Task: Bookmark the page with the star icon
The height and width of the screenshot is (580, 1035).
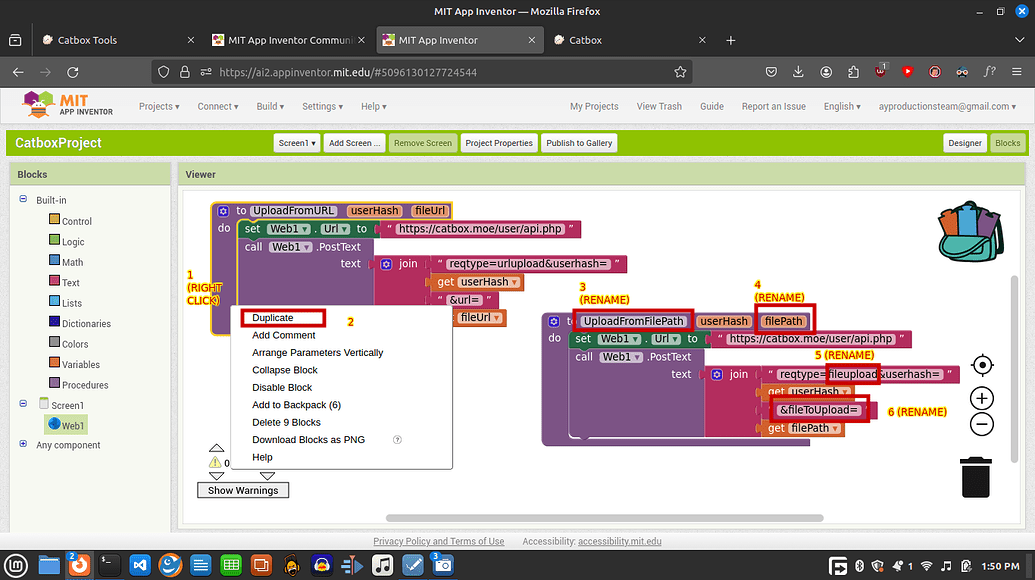Action: [x=679, y=72]
